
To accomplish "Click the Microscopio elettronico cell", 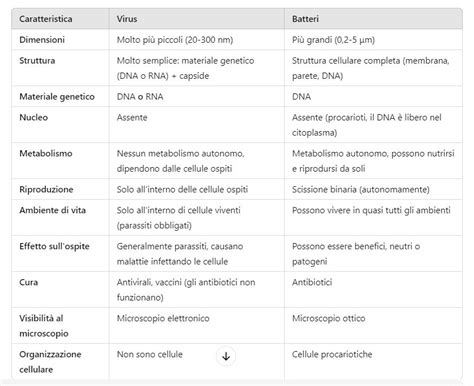I will tap(163, 318).
